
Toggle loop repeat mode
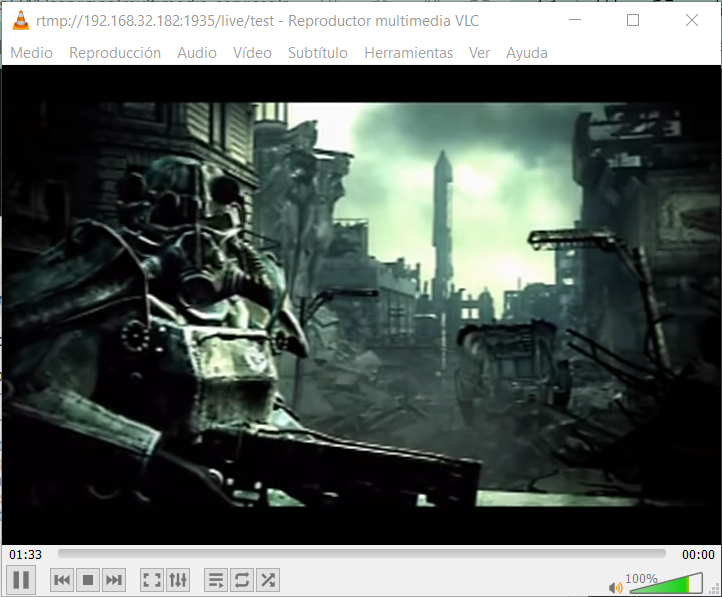(x=241, y=580)
